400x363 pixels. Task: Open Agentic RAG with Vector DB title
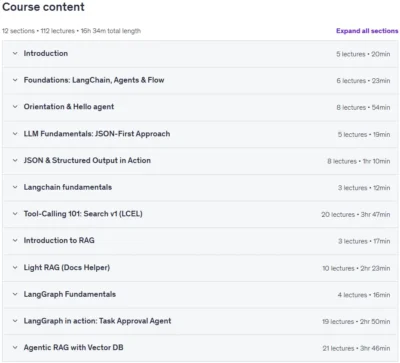[73, 347]
